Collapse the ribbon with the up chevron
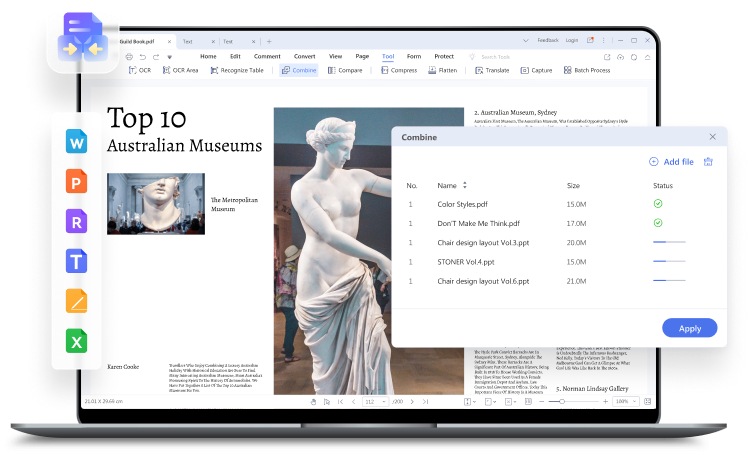The image size is (752, 456). 647,57
